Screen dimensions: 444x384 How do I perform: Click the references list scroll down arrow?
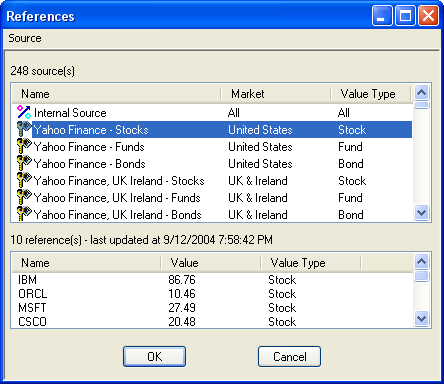click(x=422, y=319)
